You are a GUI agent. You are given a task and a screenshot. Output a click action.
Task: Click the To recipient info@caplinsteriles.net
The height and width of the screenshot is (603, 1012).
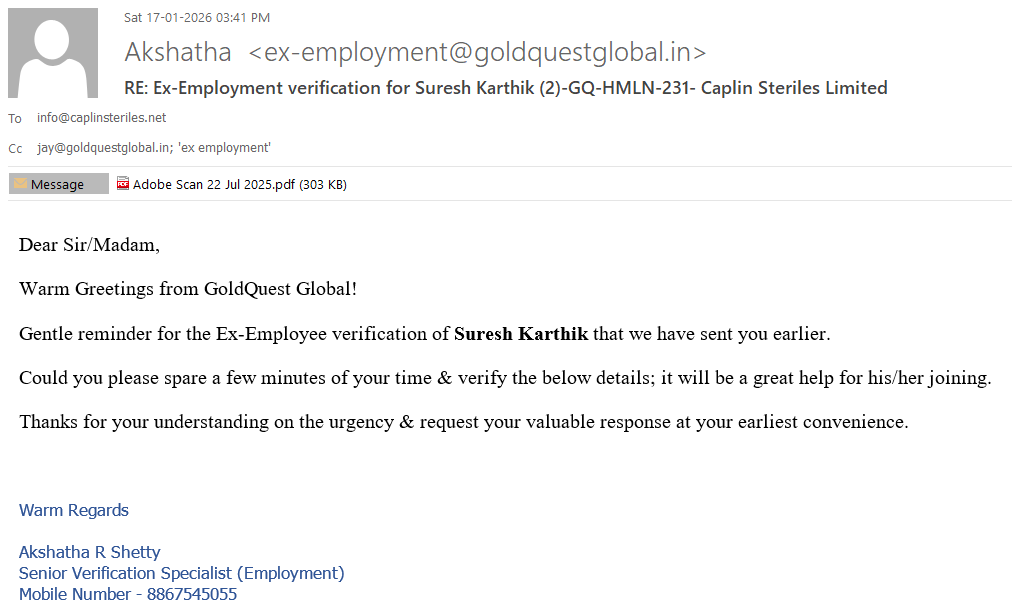point(101,118)
